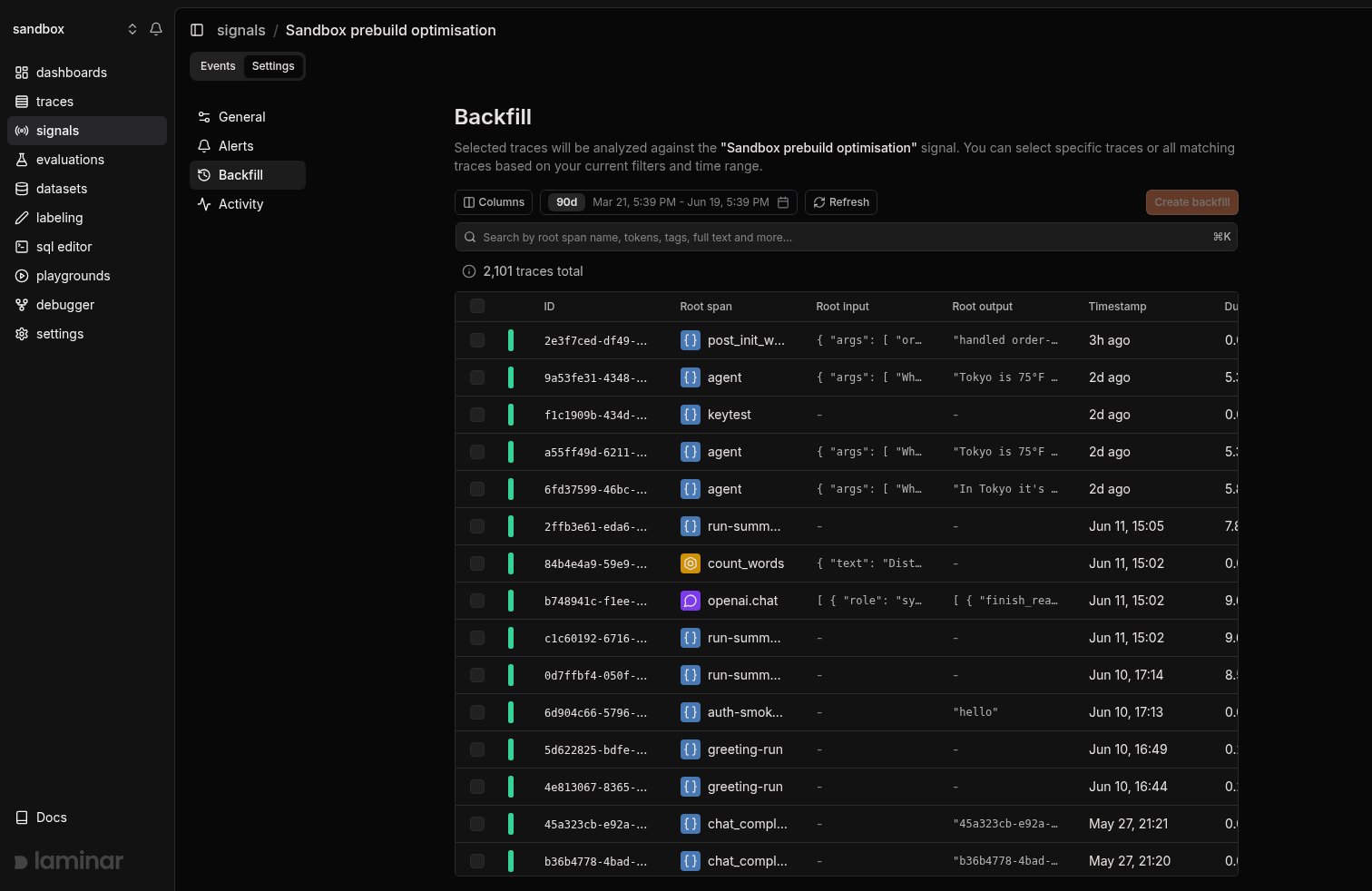The width and height of the screenshot is (1372, 891).
Task: Click the notifications bell icon
Action: pos(156,29)
